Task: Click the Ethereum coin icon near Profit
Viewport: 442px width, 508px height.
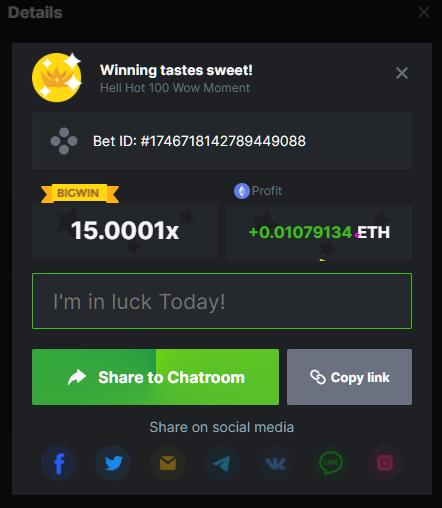Action: point(242,191)
